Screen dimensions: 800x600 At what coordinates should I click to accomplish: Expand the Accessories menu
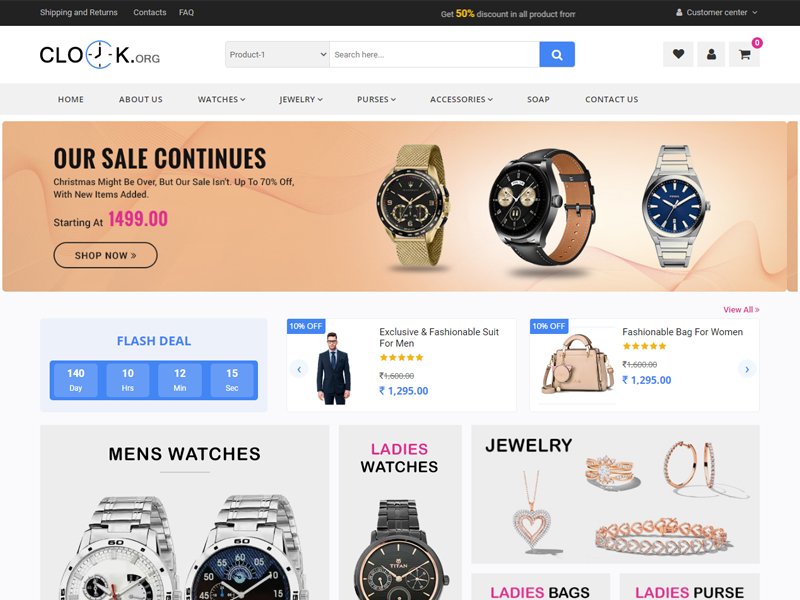461,99
